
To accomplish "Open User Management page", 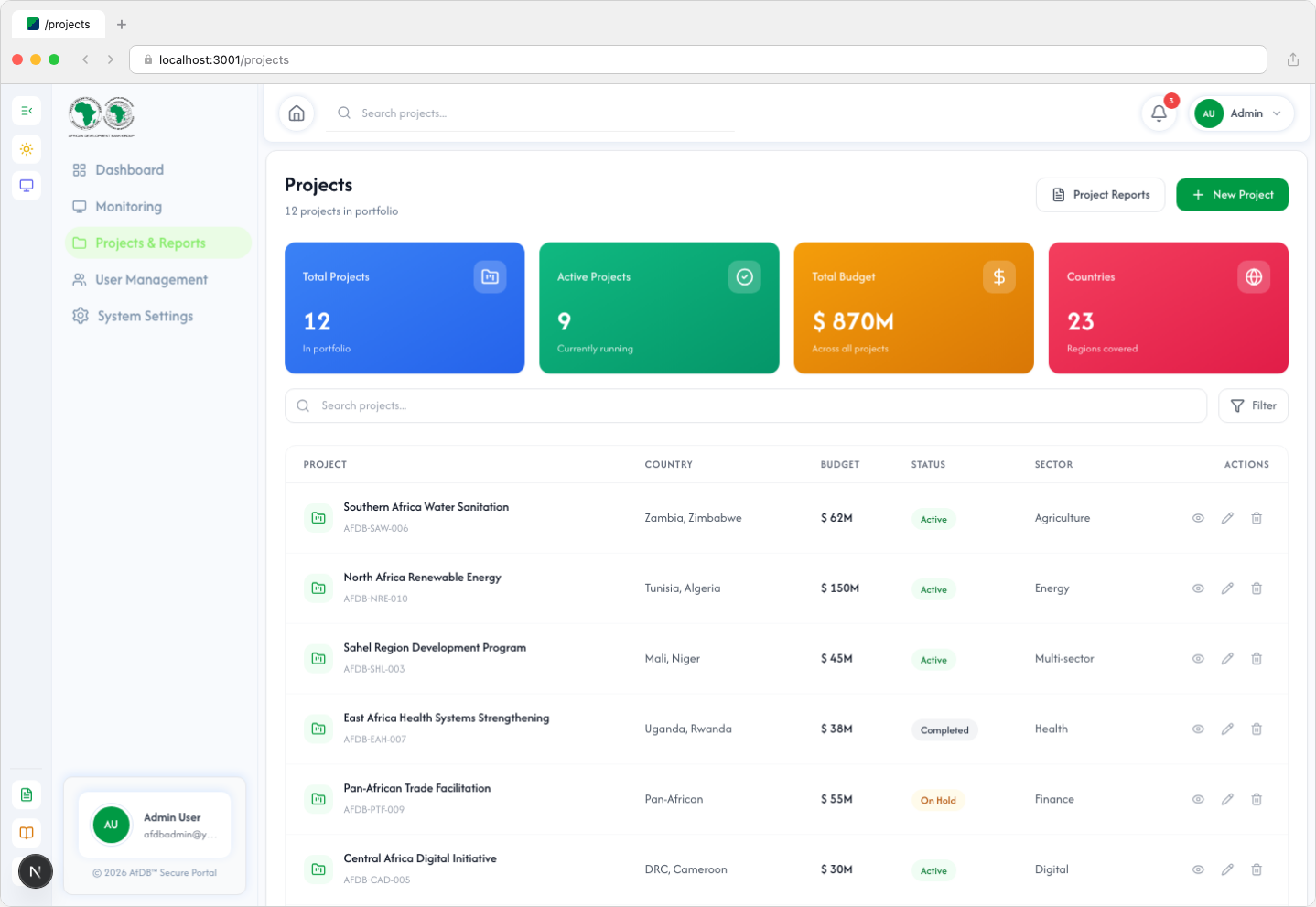I will (158, 279).
